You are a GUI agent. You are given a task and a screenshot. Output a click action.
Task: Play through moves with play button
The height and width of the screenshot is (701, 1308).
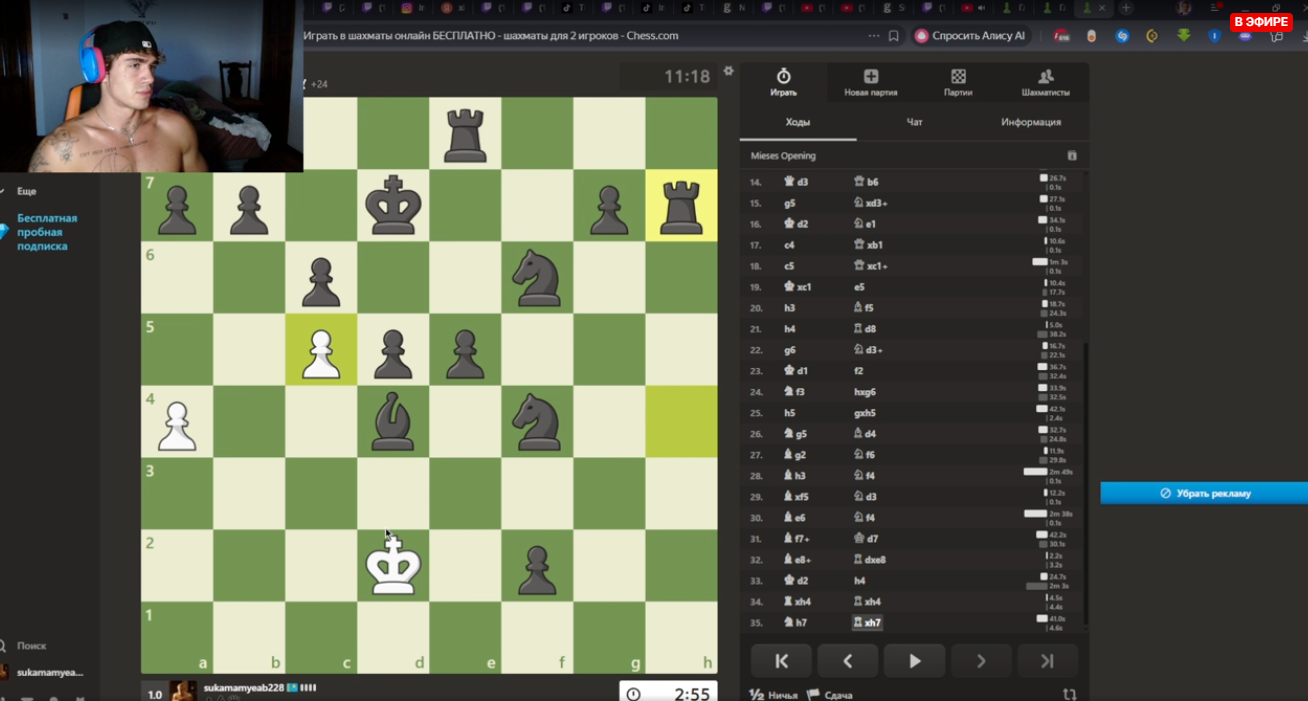(x=914, y=661)
